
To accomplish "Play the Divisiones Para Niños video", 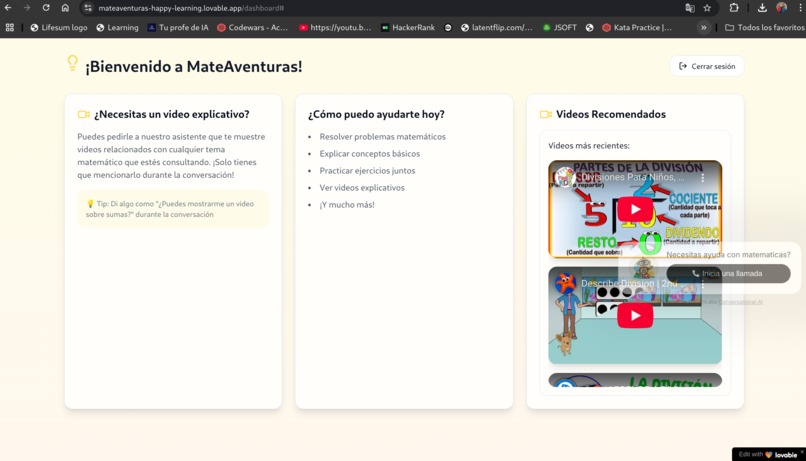I will pyautogui.click(x=635, y=209).
